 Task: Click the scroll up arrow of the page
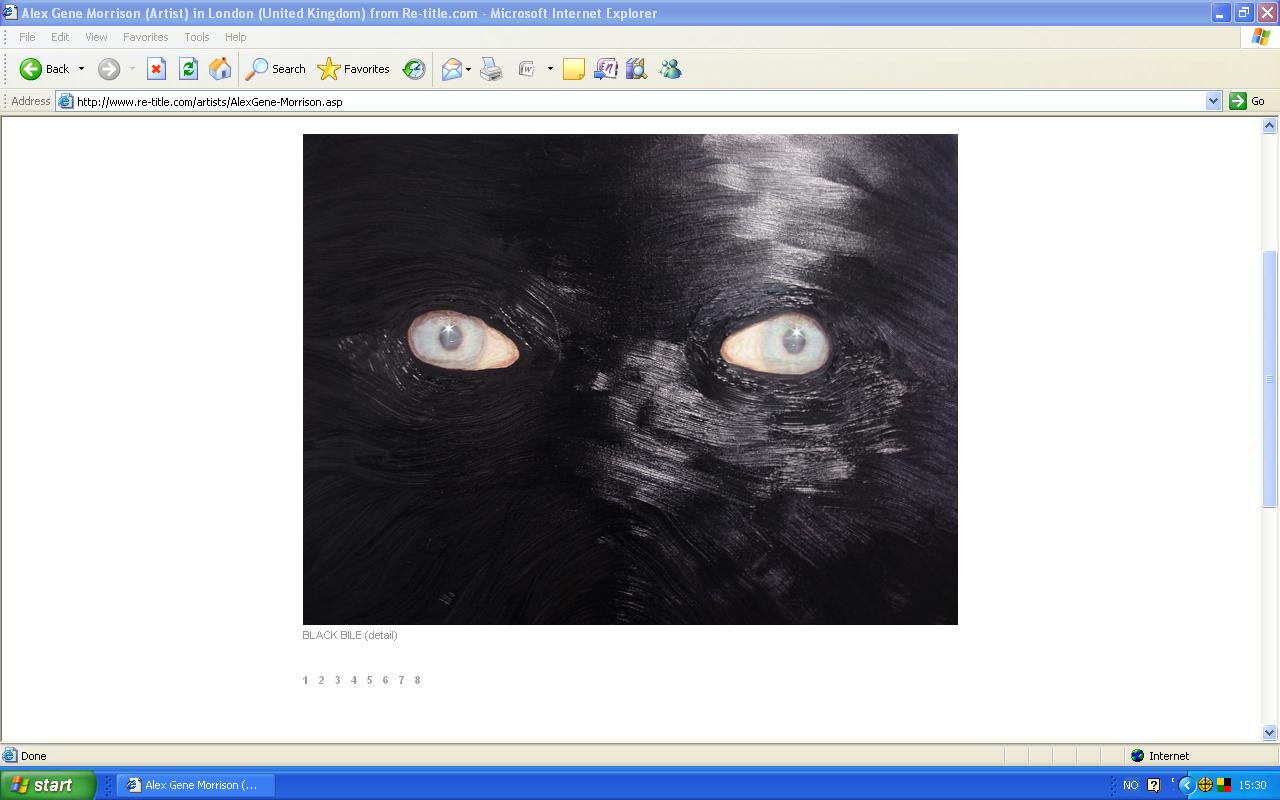(1270, 126)
